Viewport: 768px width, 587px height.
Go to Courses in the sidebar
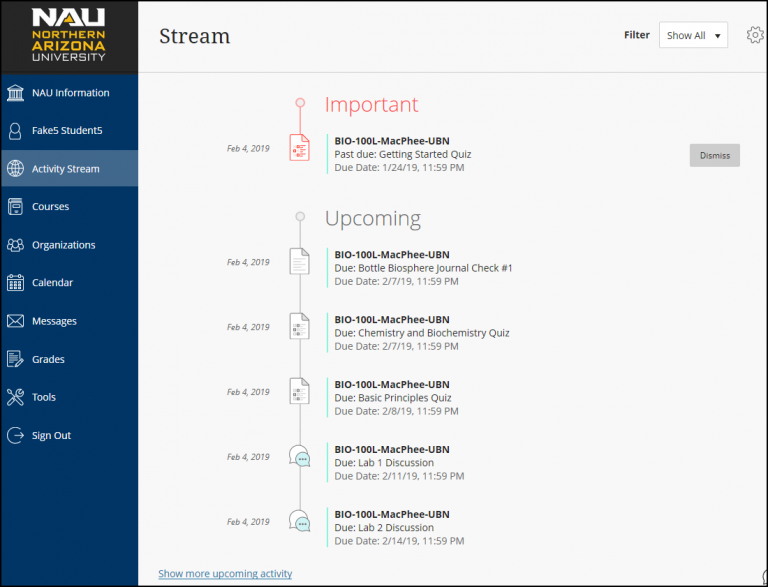(50, 207)
